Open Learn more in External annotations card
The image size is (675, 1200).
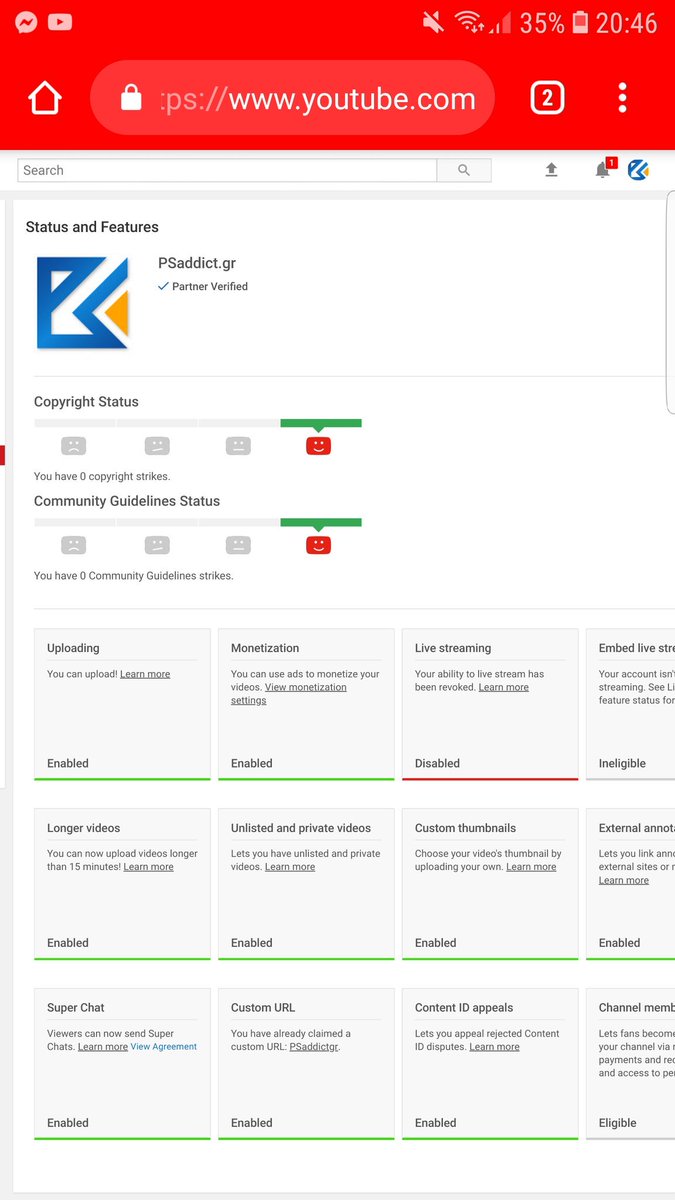point(624,880)
